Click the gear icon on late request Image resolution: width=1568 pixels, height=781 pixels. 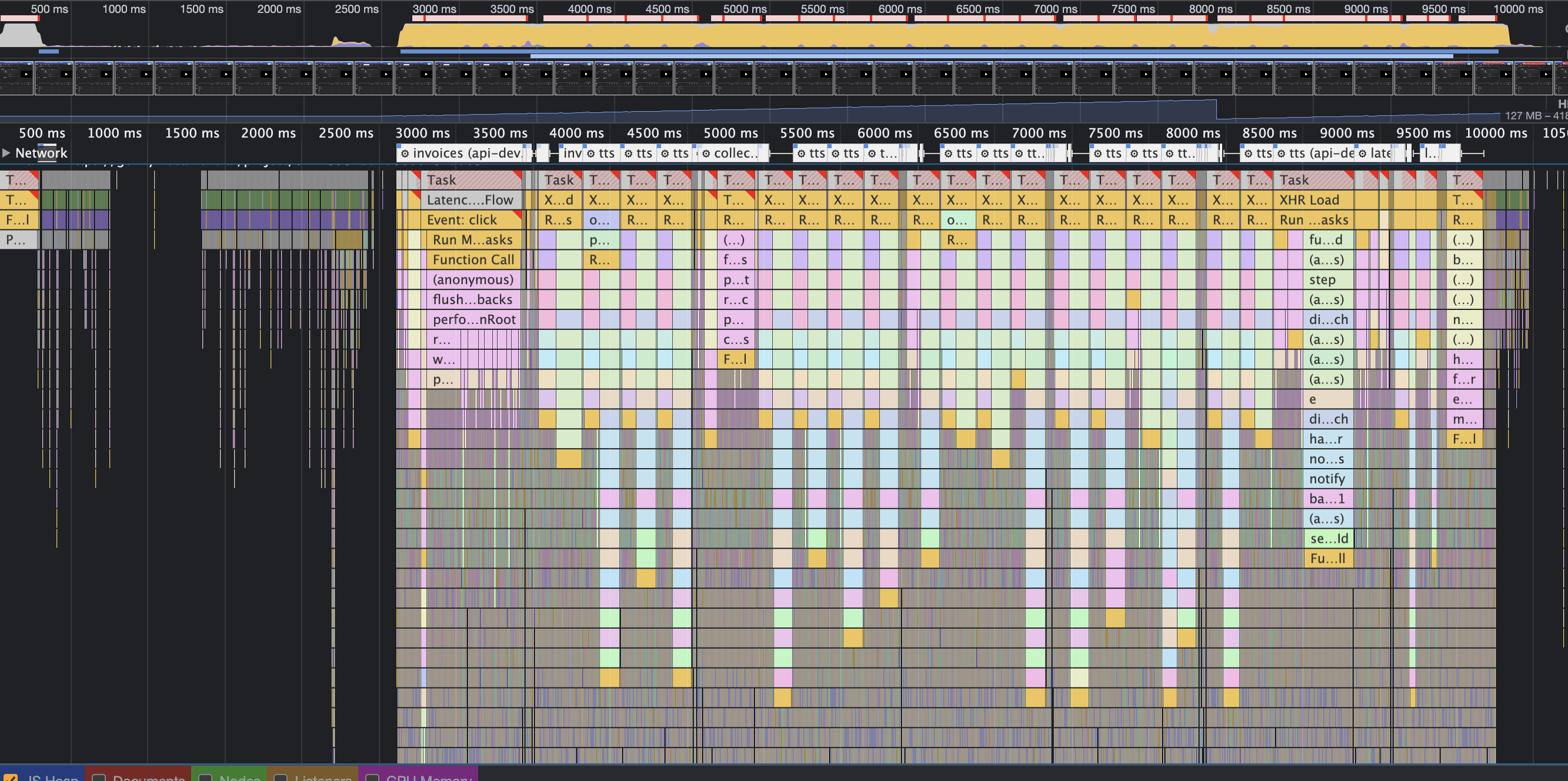(1362, 153)
